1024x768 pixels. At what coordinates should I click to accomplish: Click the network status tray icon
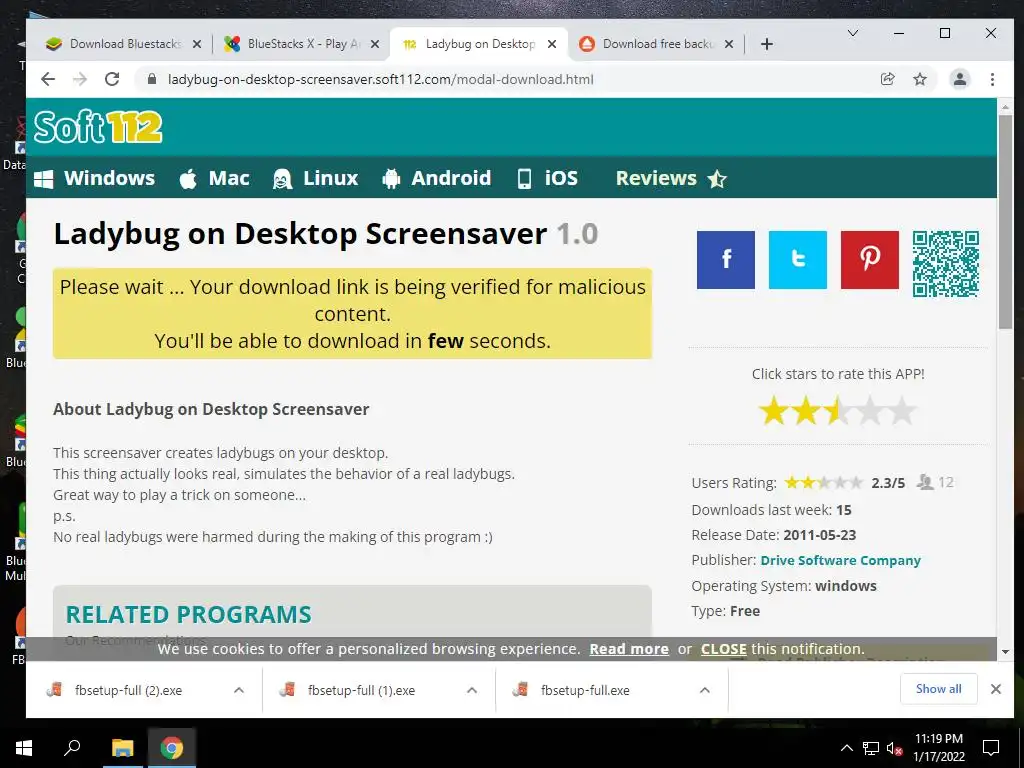[870, 748]
